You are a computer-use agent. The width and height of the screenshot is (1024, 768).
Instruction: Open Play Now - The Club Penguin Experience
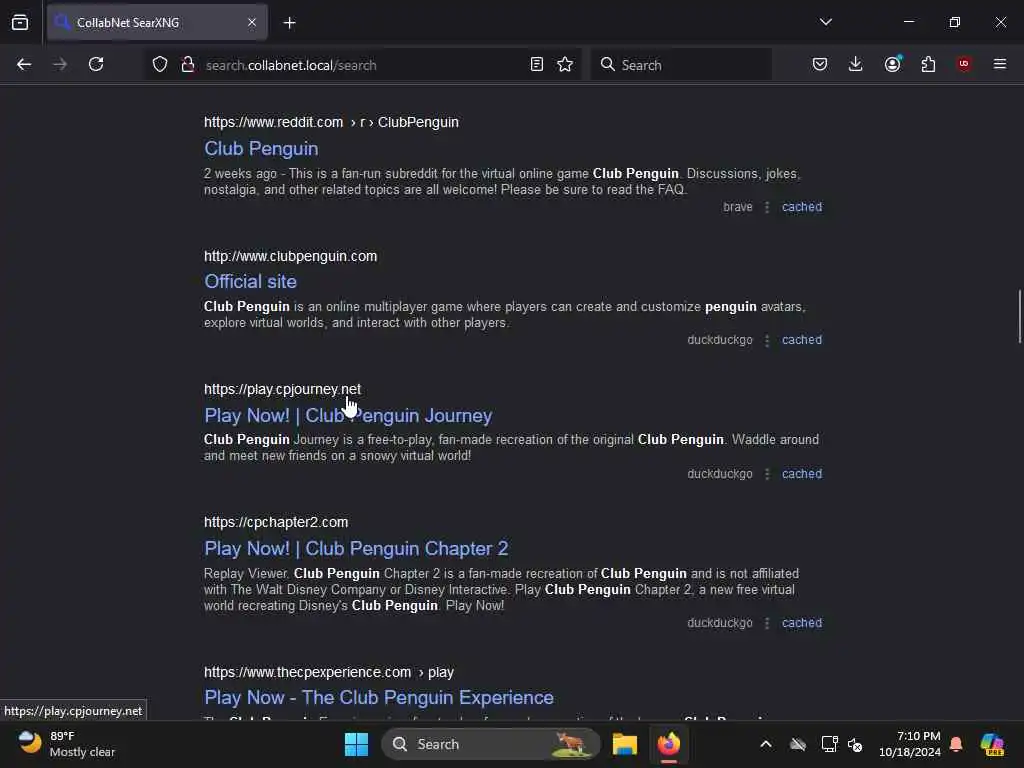(379, 697)
